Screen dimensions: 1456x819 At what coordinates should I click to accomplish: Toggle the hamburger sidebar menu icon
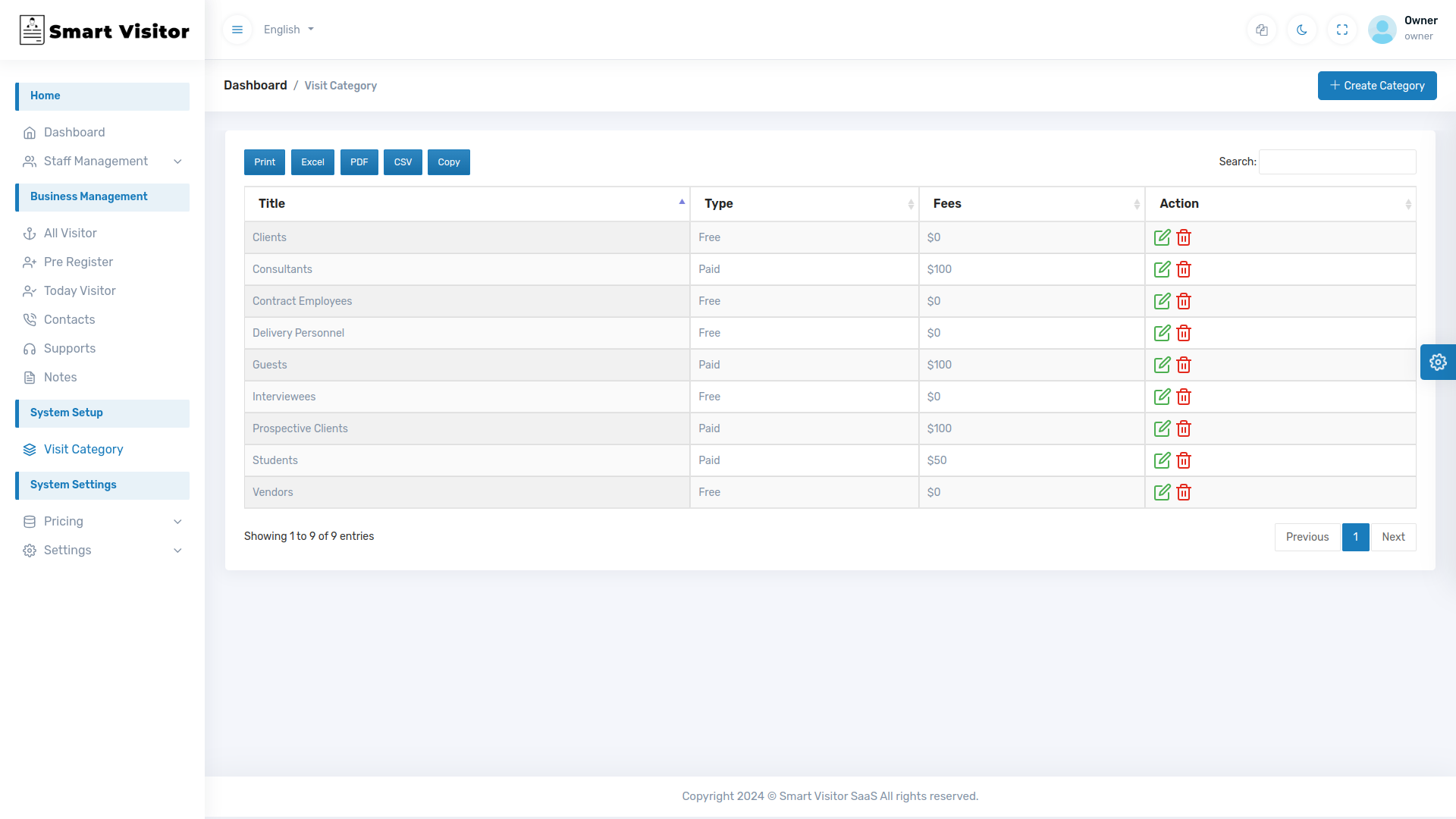pyautogui.click(x=237, y=30)
